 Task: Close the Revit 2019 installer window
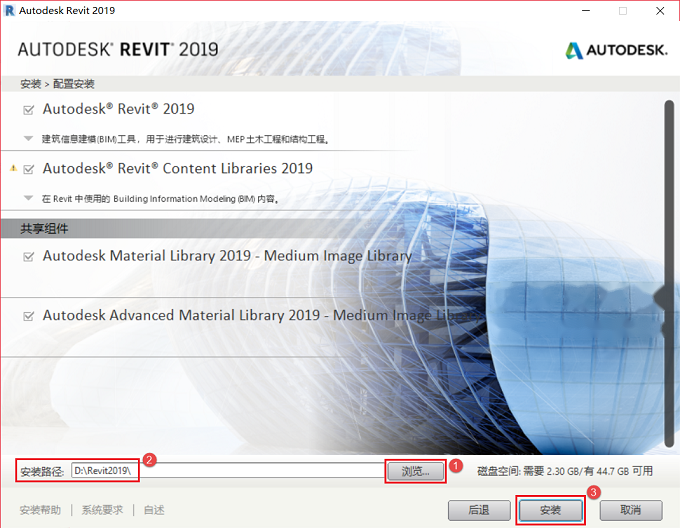click(x=660, y=11)
